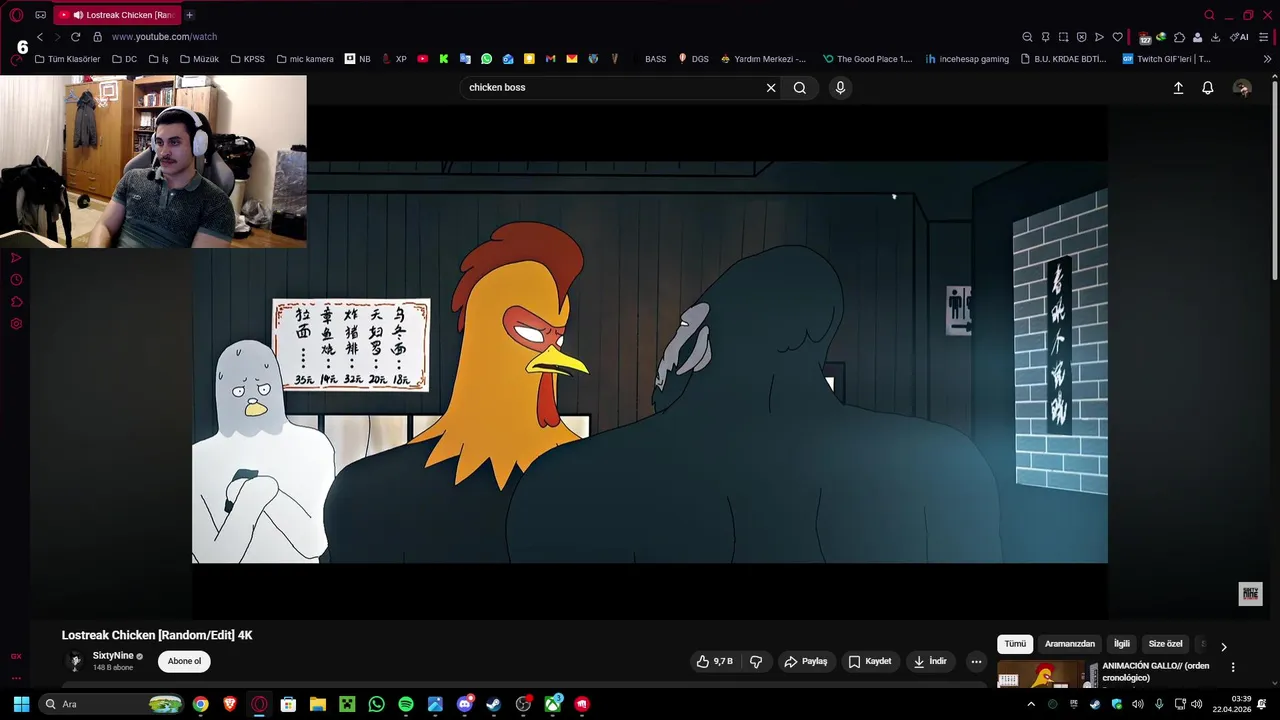Screen dimensions: 1280x720
Task: Open a new browser tab with plus
Action: click(x=189, y=15)
